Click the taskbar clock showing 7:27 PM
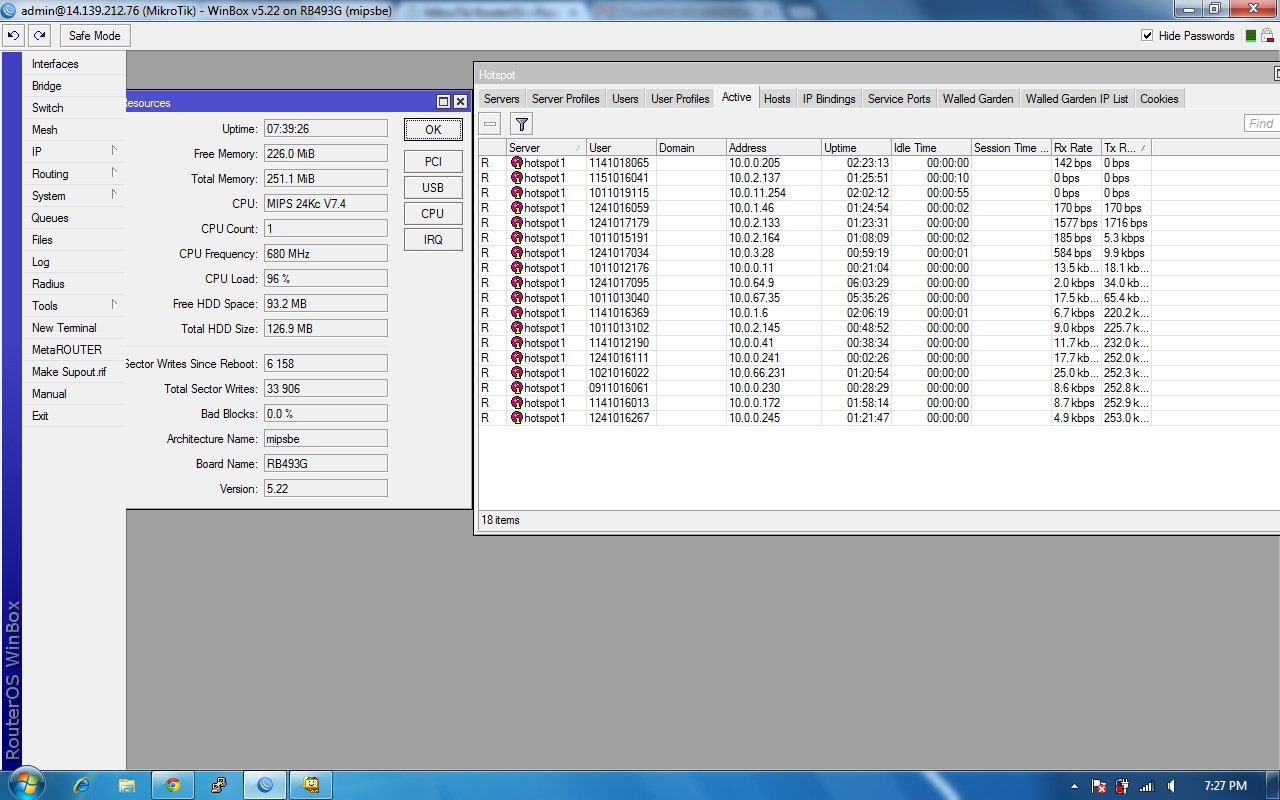 [x=1225, y=786]
